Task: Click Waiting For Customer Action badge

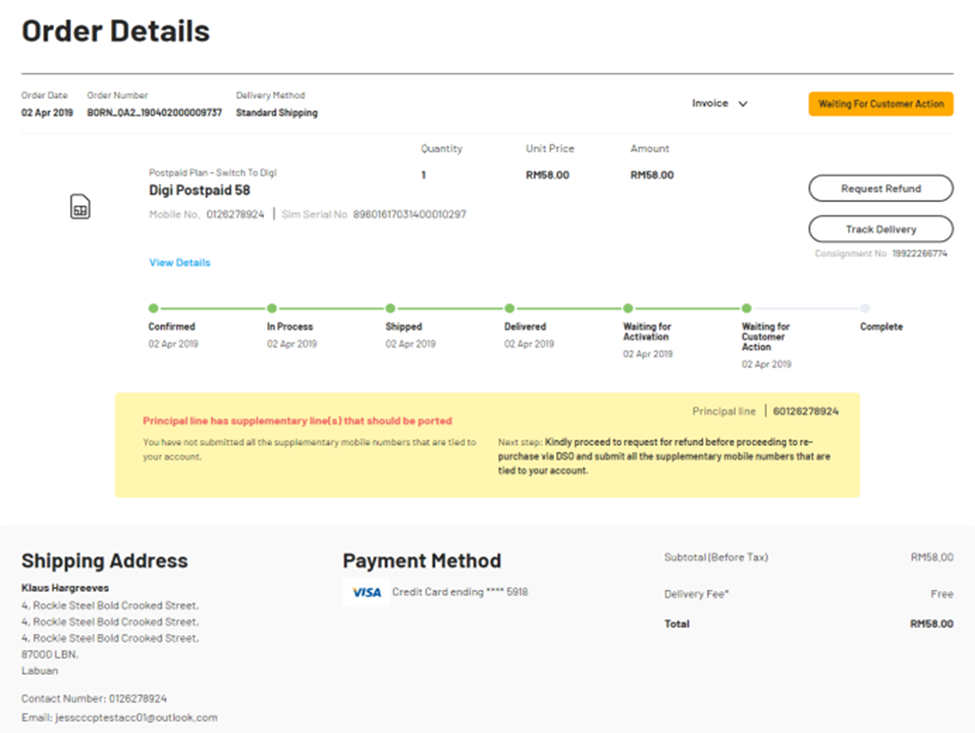Action: coord(880,104)
